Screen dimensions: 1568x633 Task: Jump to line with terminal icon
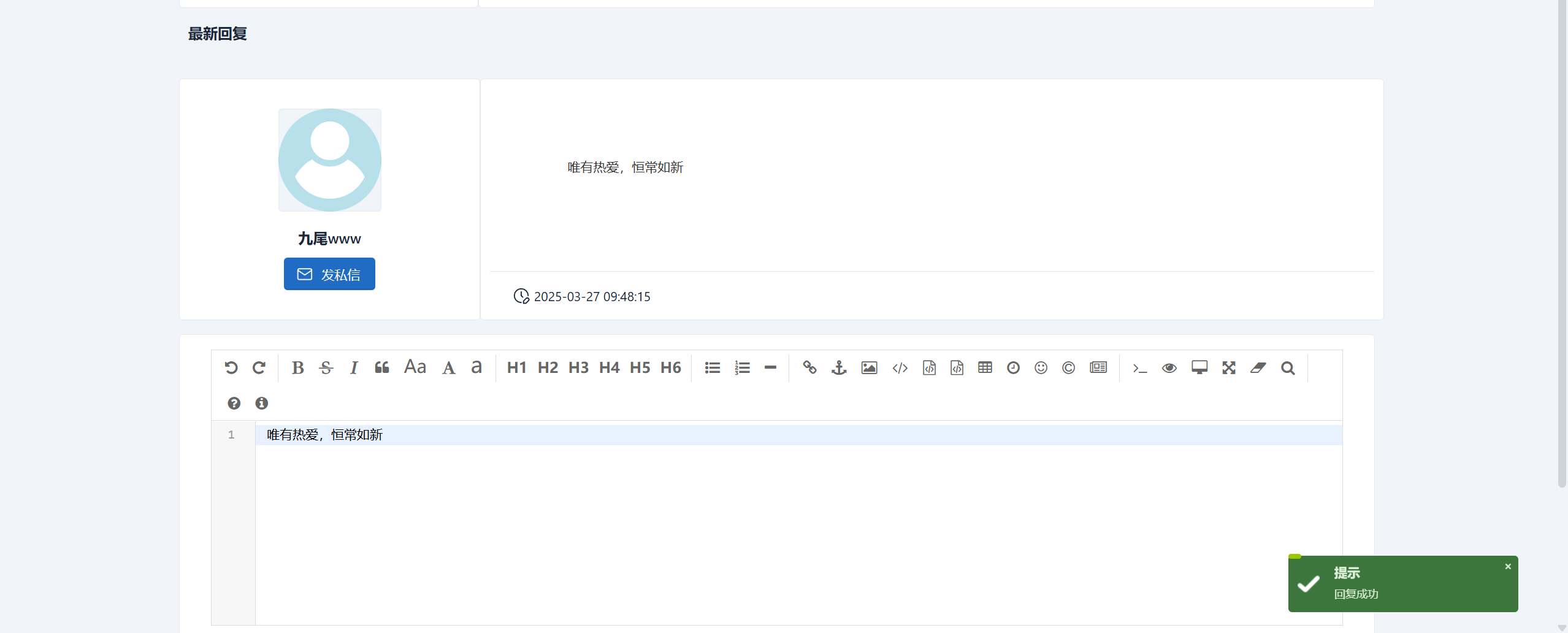click(1139, 368)
